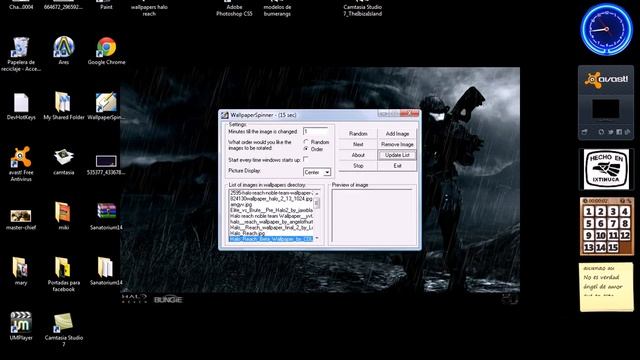Click the image list scroll-up arrow
This screenshot has width=640, height=360.
pyautogui.click(x=317, y=193)
